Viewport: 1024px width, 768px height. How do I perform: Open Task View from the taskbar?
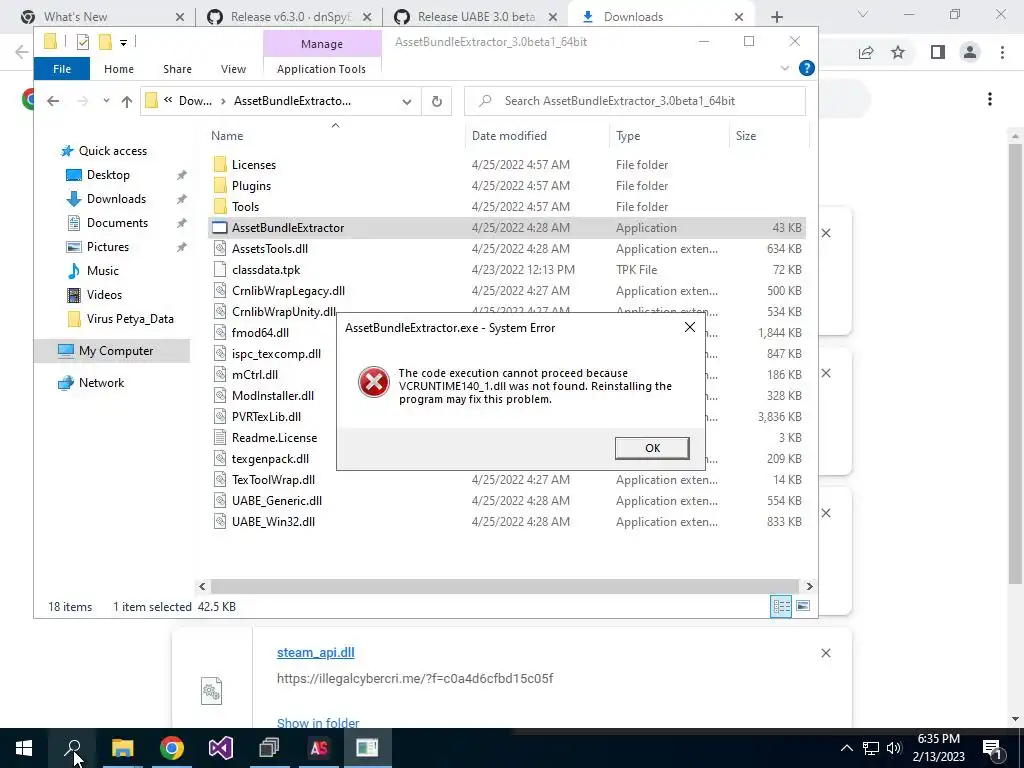tap(269, 748)
